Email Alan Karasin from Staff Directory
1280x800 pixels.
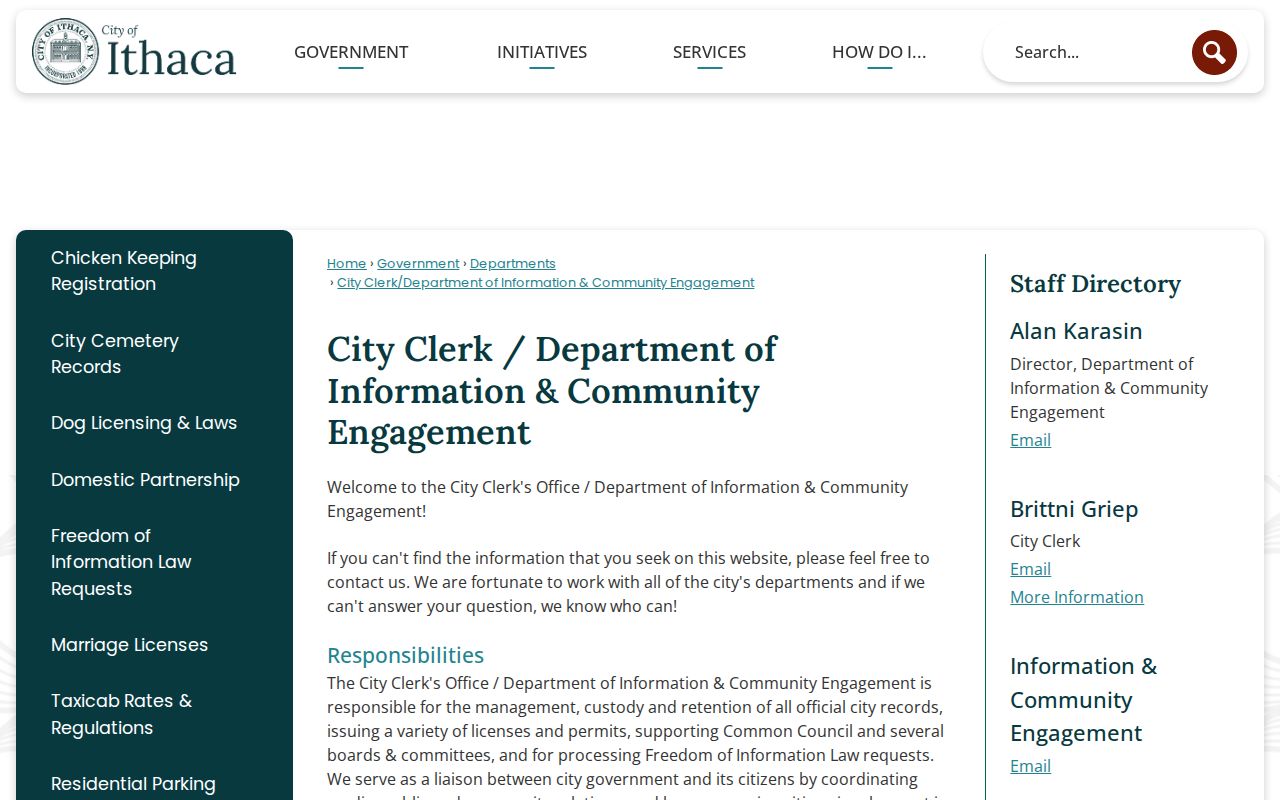pyautogui.click(x=1030, y=440)
